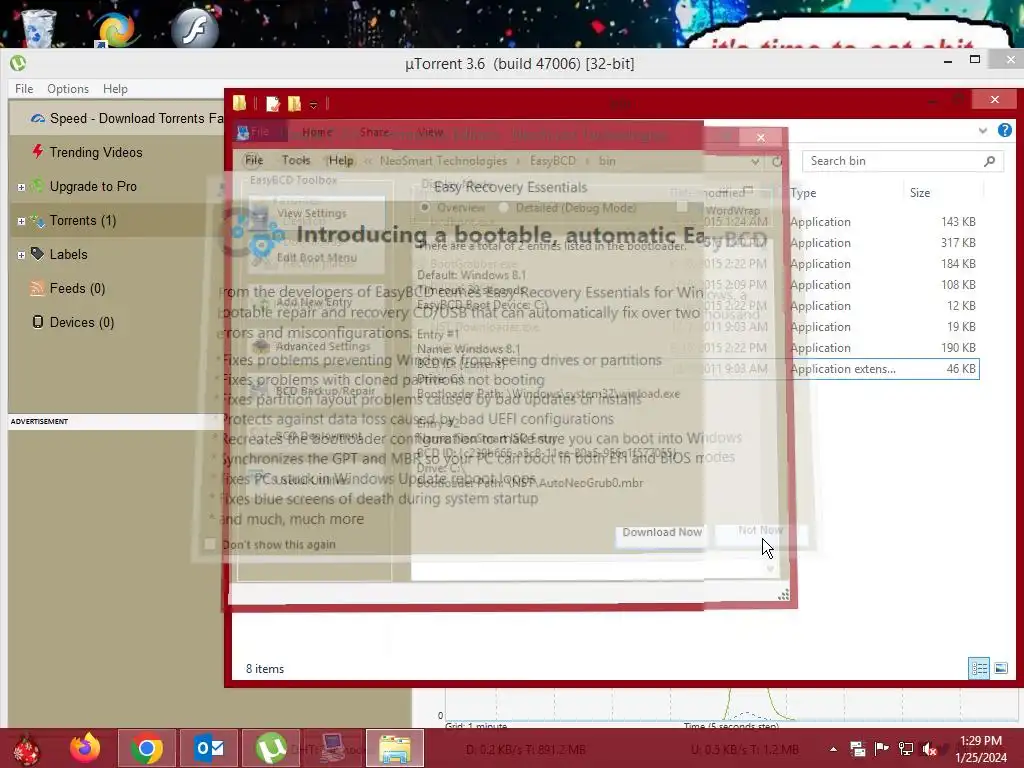Open EasyBCD Tools menu

click(x=296, y=160)
